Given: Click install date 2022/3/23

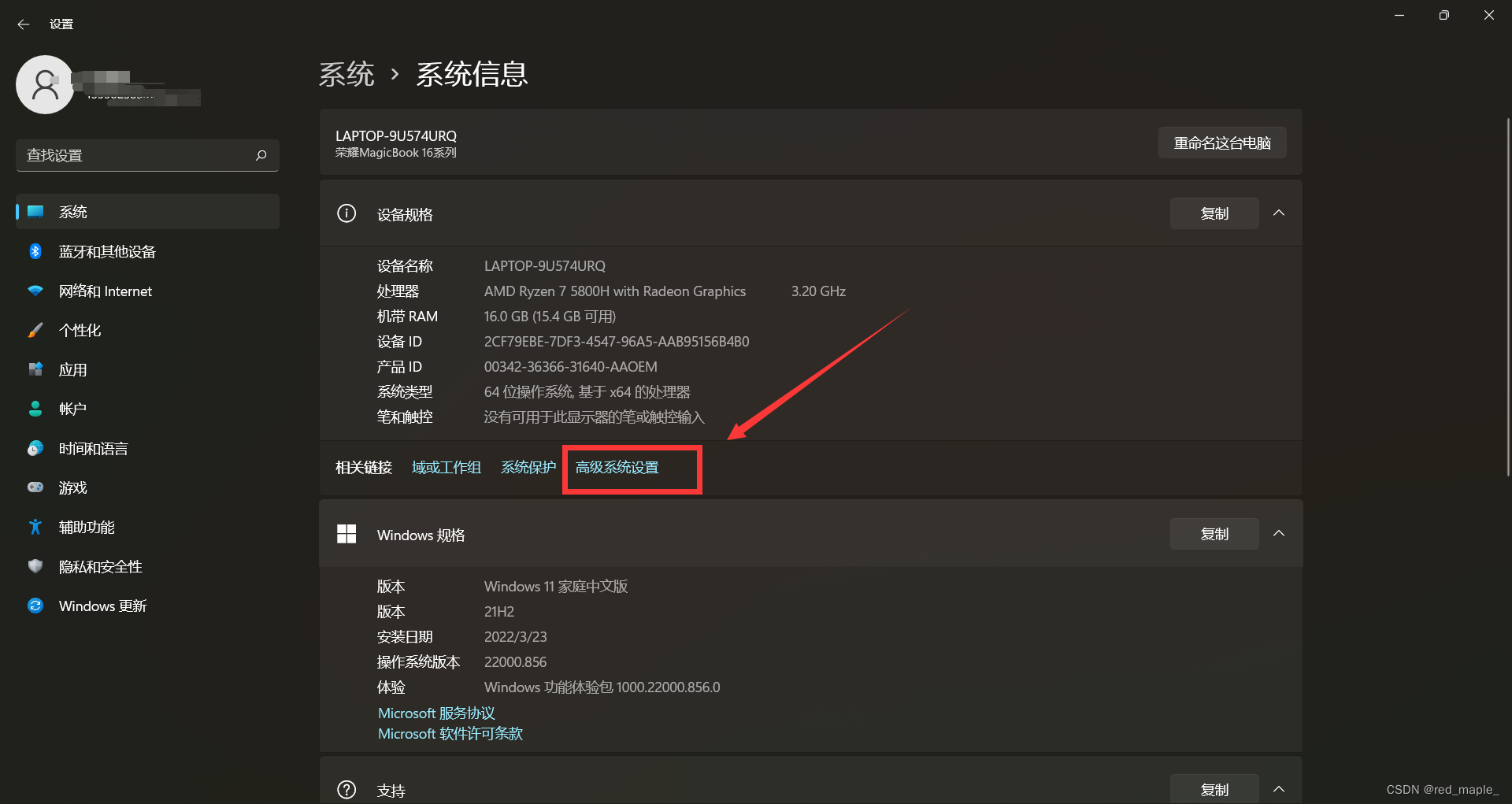Looking at the screenshot, I should click(x=515, y=637).
